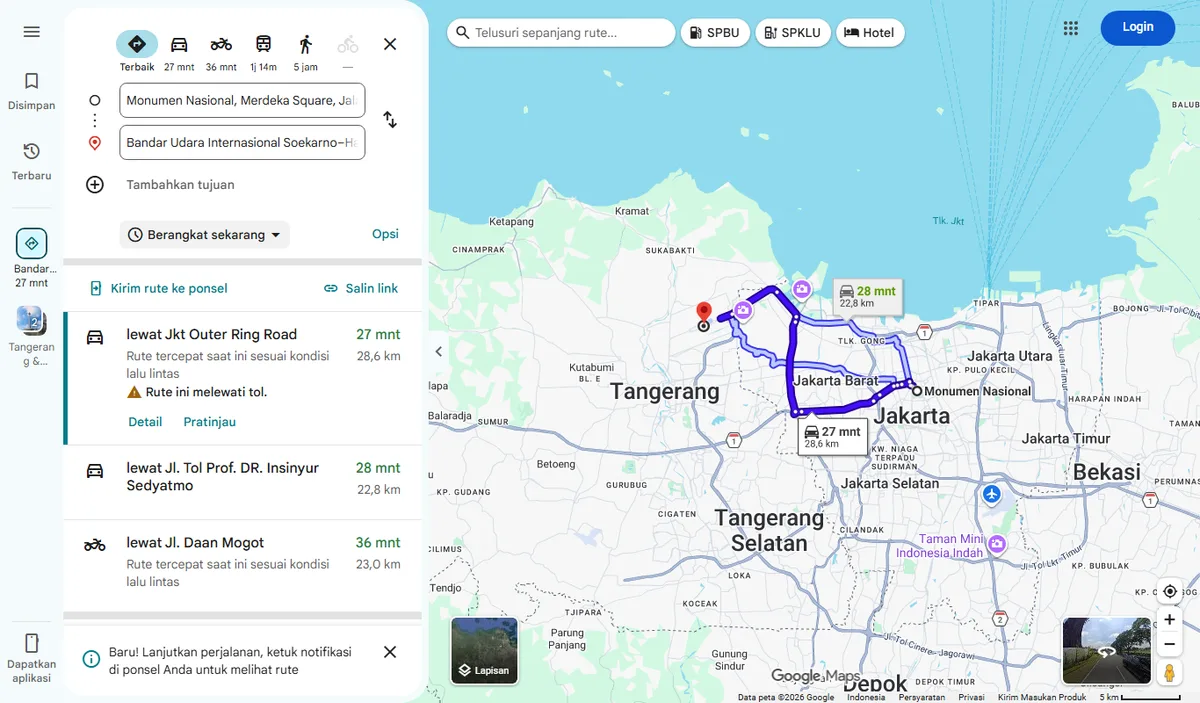This screenshot has width=1200, height=703.
Task: Select route lewat Jl. Tol Prof. Sedyatmo
Action: tap(242, 482)
